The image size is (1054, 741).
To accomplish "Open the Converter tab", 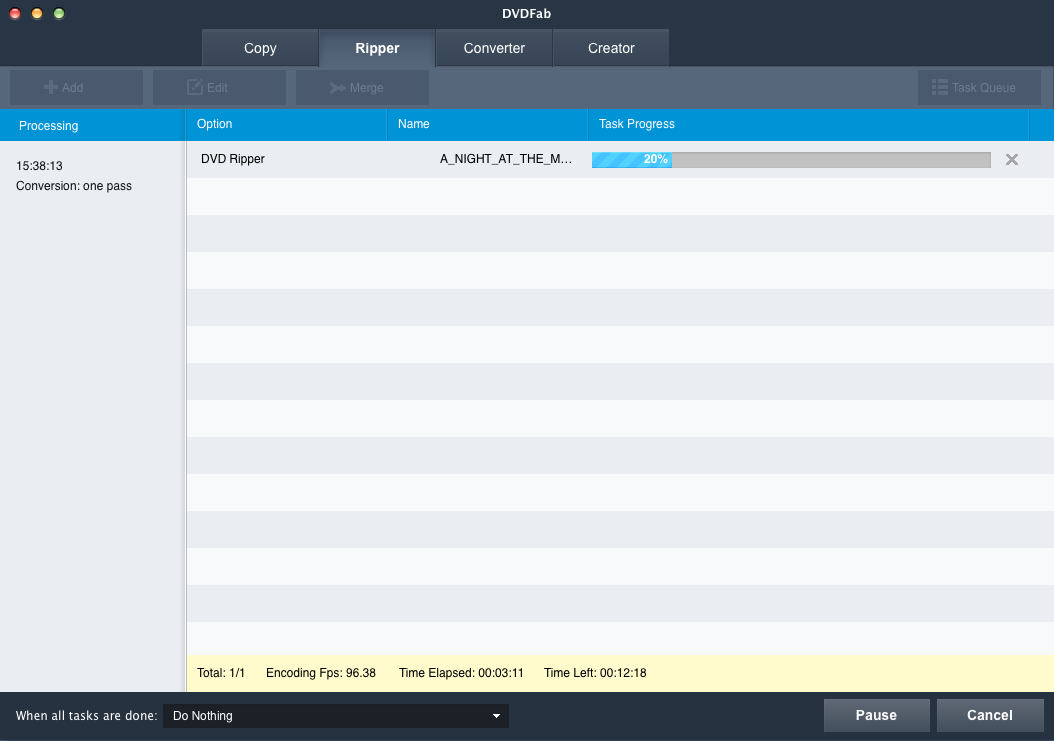I will pos(494,48).
